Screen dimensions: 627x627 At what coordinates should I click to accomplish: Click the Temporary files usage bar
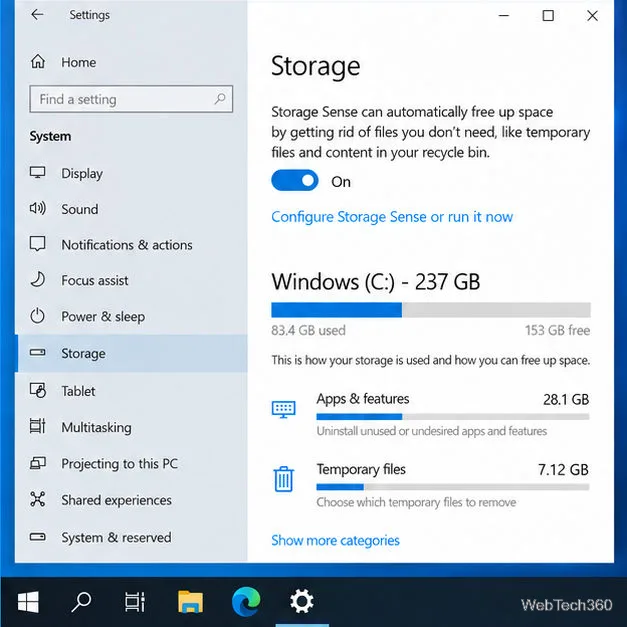coord(453,487)
